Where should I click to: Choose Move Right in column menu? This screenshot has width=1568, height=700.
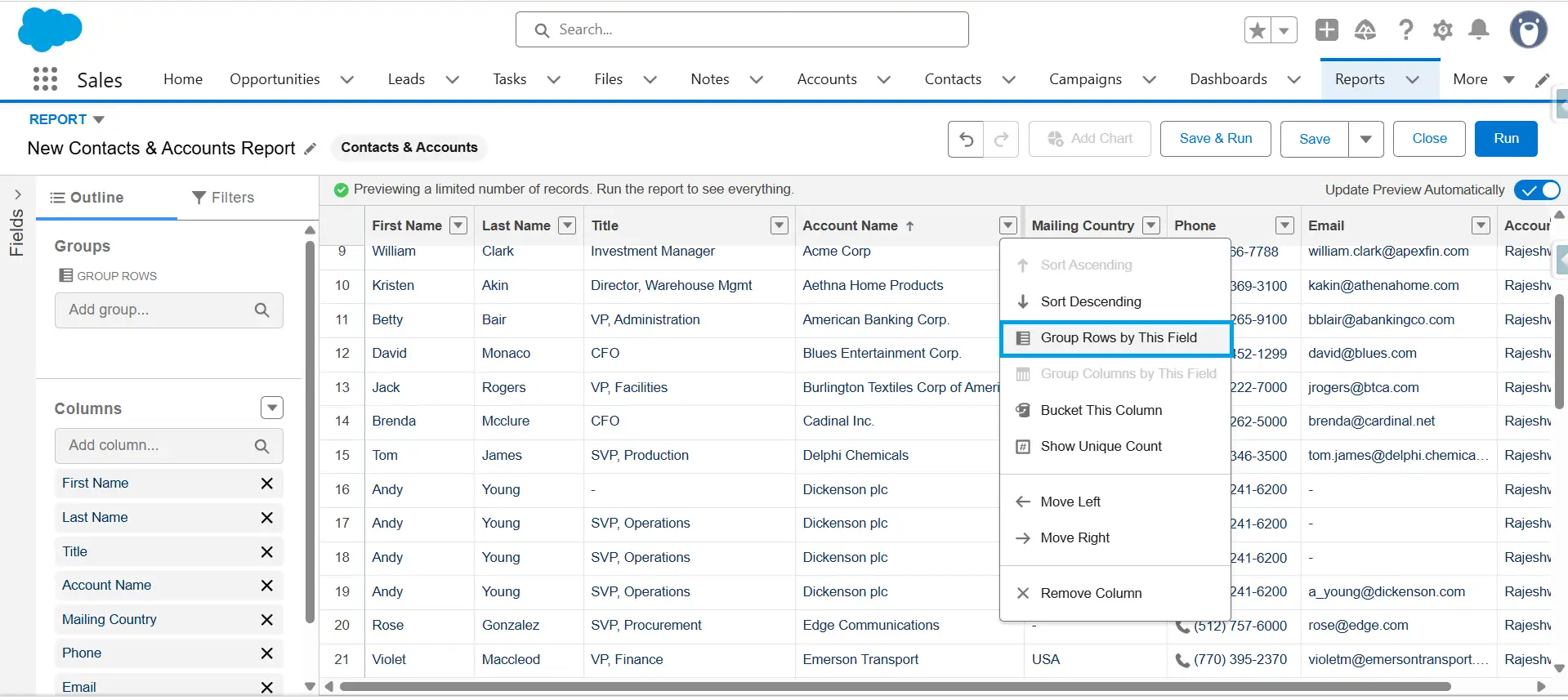pyautogui.click(x=1115, y=537)
